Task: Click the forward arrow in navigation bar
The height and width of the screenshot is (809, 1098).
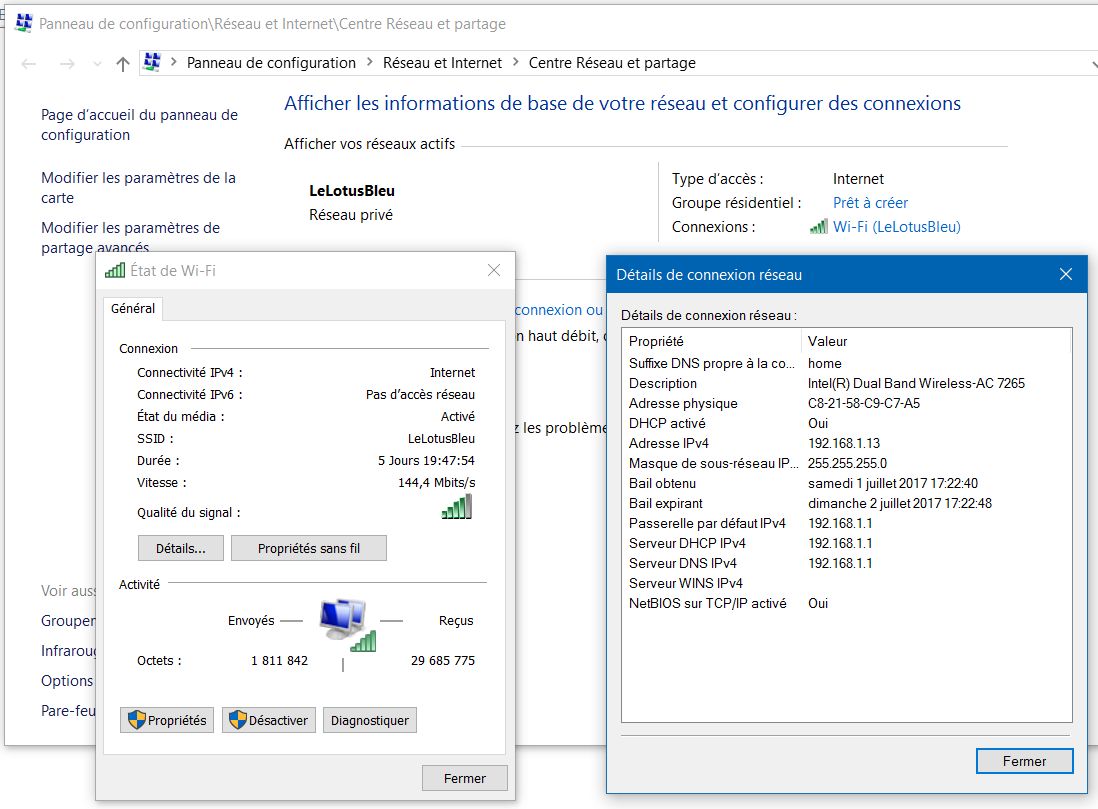Action: pos(67,64)
